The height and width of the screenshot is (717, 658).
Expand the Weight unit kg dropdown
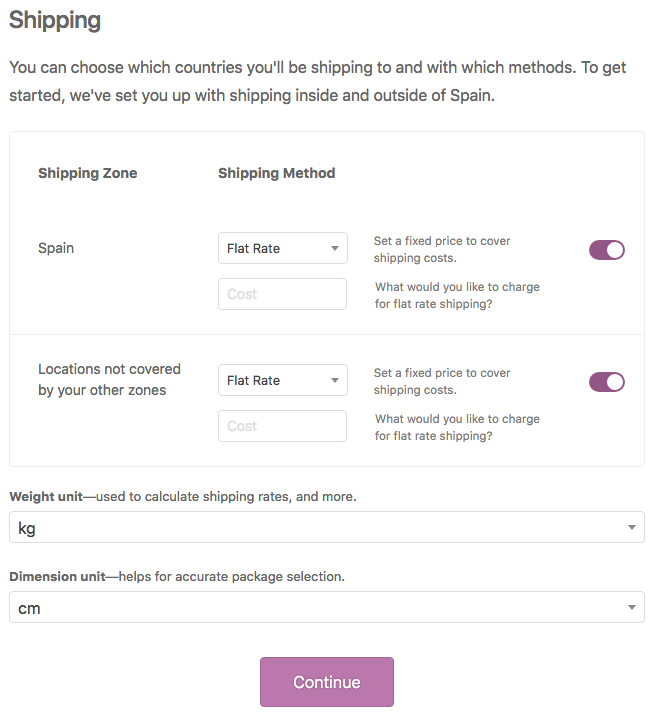pyautogui.click(x=327, y=527)
